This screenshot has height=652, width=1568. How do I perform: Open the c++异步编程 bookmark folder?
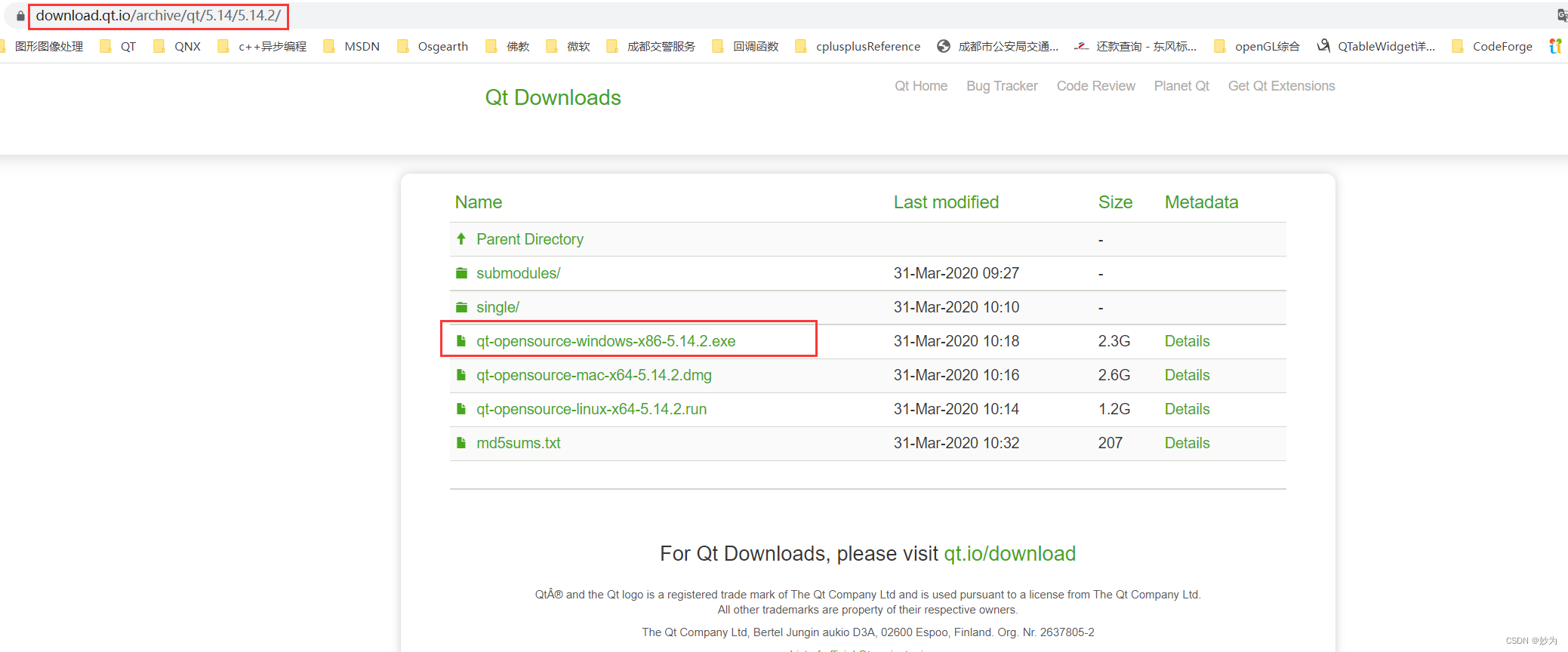262,47
